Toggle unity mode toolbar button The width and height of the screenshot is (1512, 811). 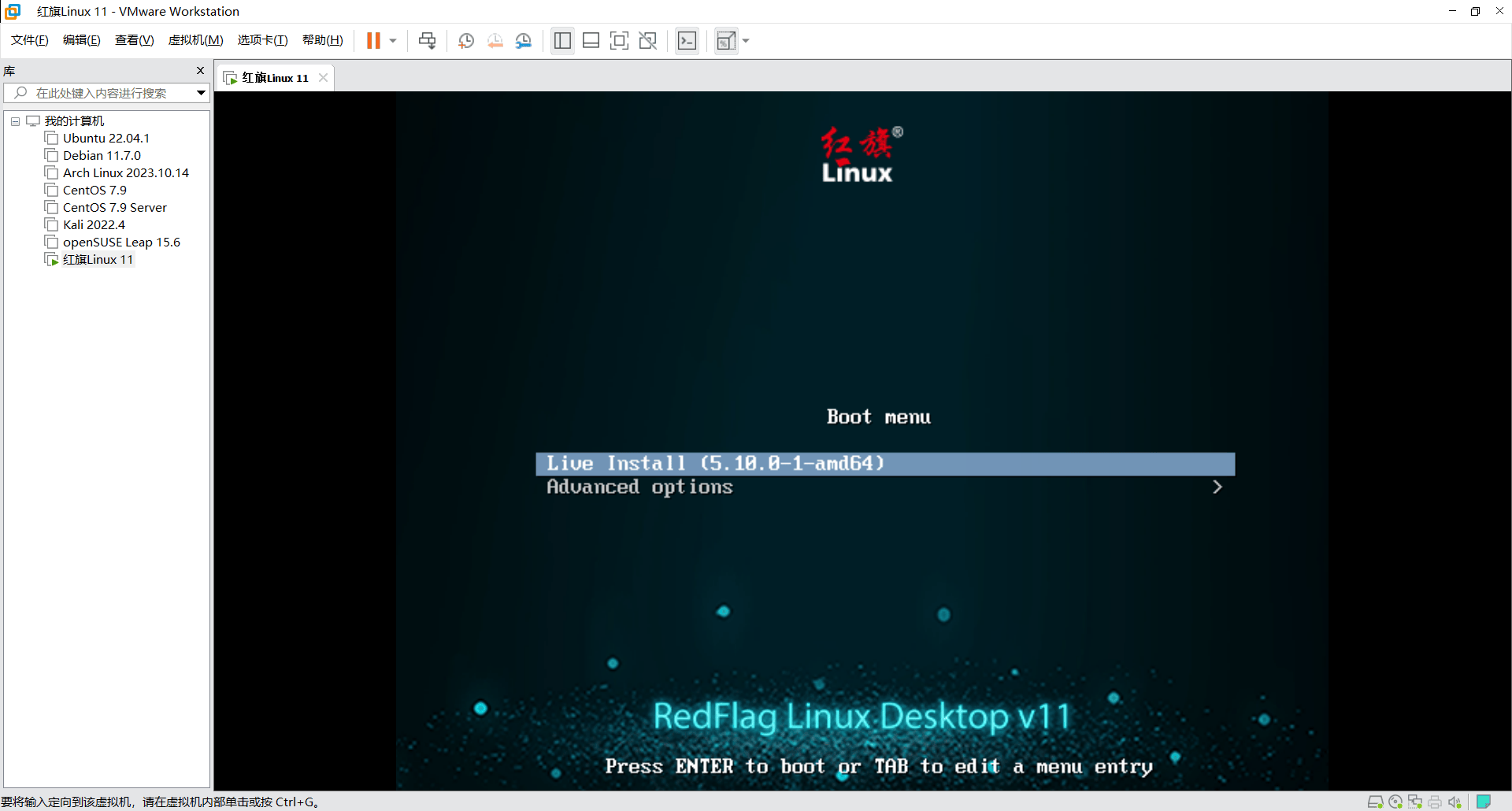(647, 41)
